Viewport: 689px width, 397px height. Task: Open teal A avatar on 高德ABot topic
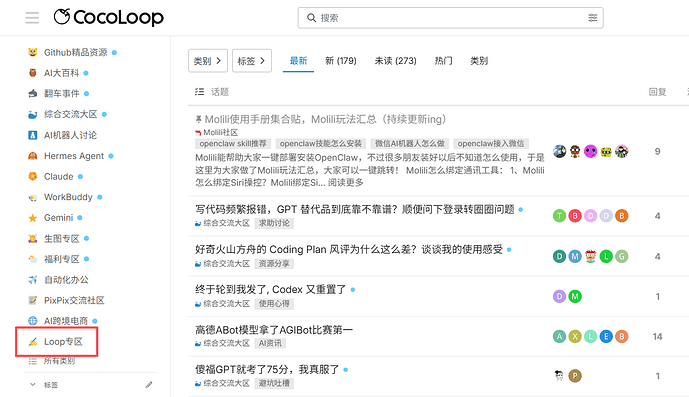[x=559, y=337]
